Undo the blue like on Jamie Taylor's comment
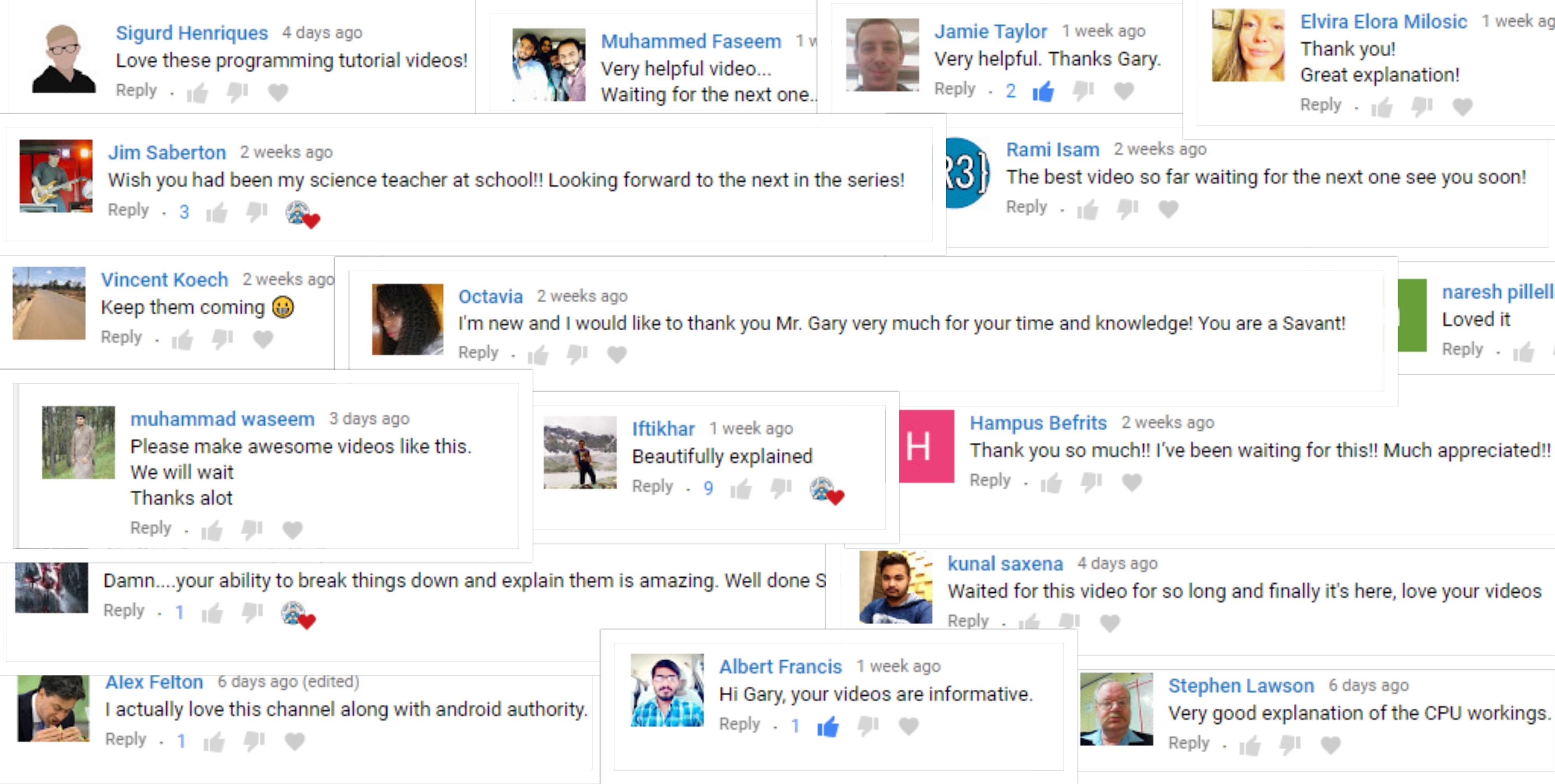The image size is (1555, 784). (1043, 91)
